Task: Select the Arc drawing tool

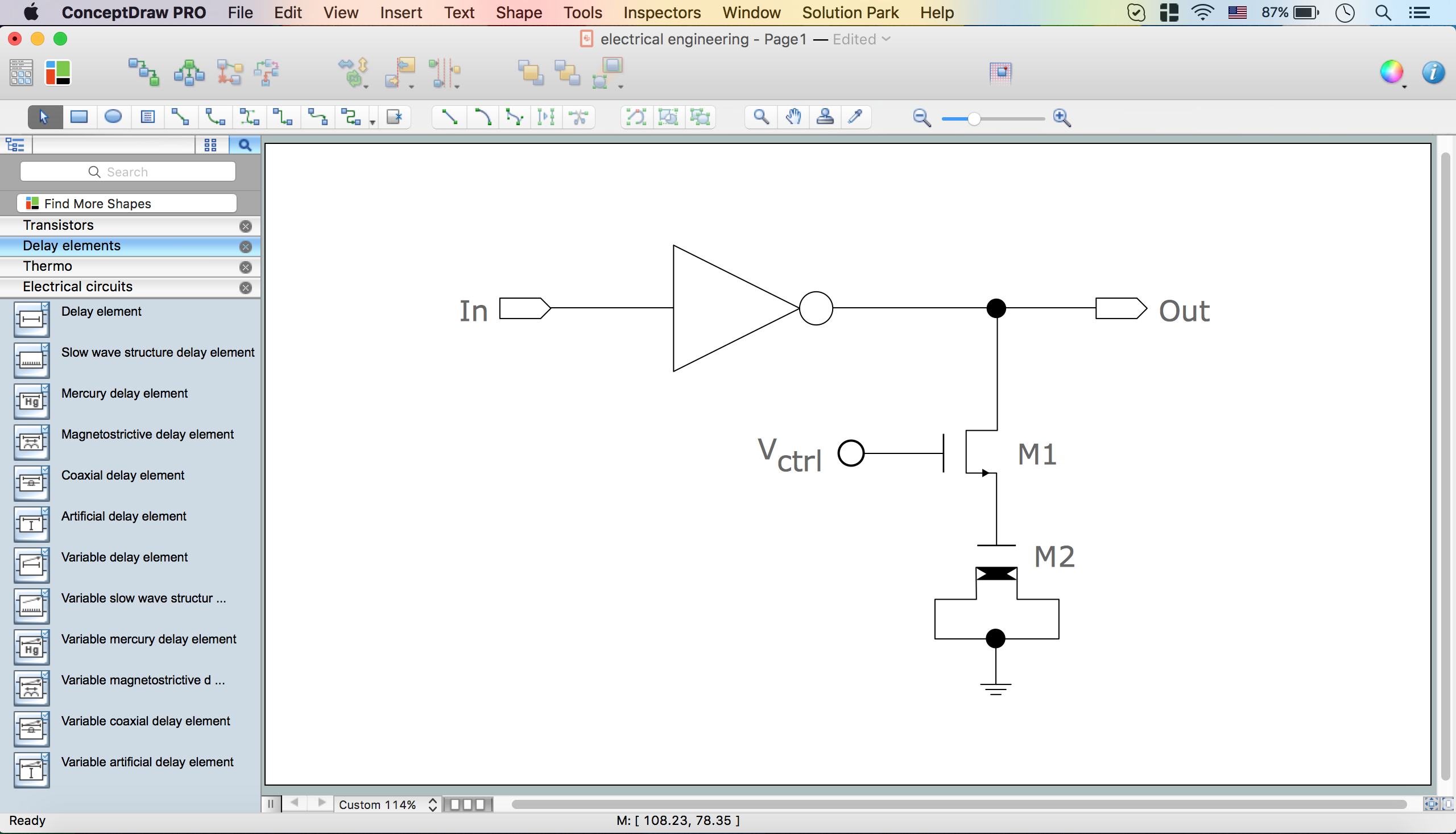Action: (x=482, y=117)
